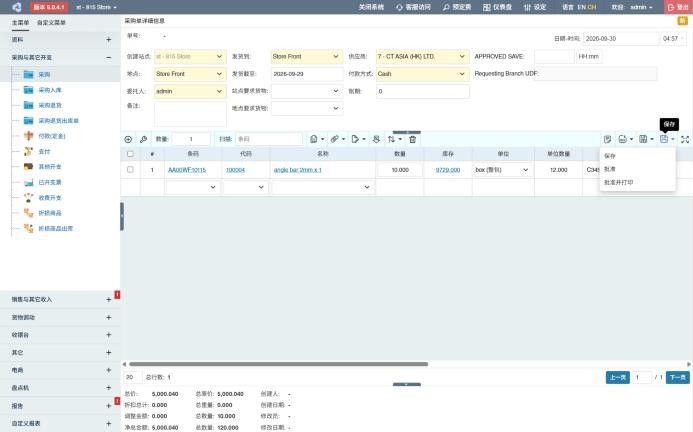Open 采购退货 in the sidebar tree
Viewport: 693px width, 432px height.
50,105
